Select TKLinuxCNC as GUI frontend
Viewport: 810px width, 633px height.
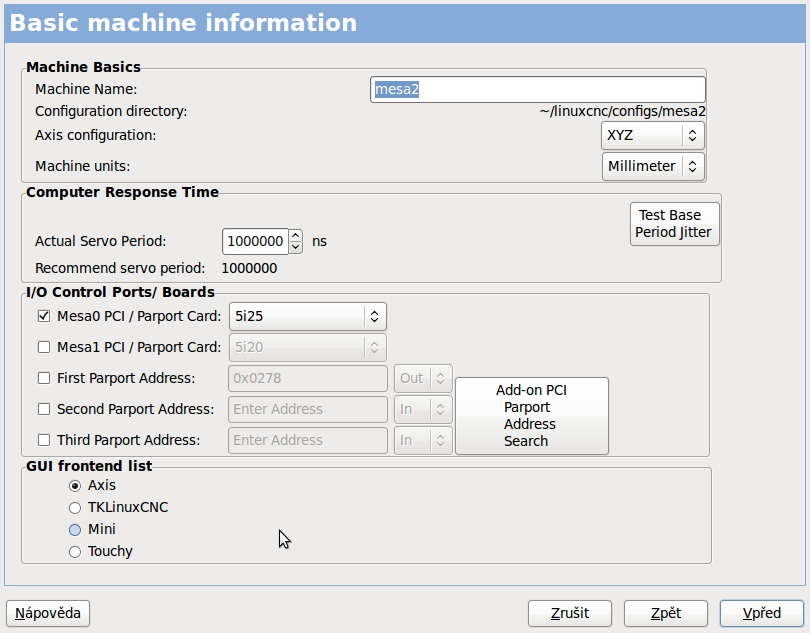click(x=75, y=507)
